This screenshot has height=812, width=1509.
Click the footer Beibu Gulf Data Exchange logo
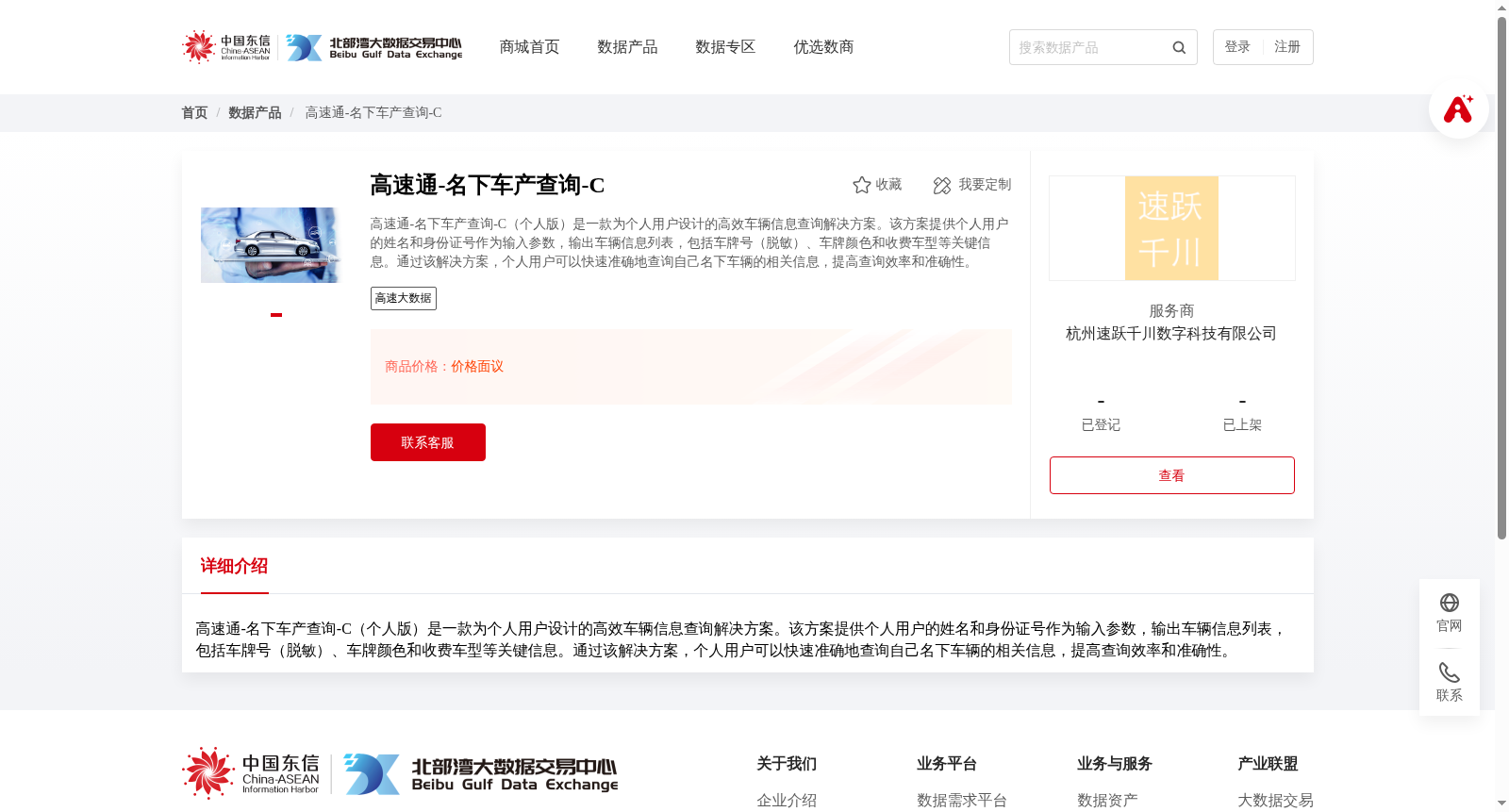coord(481,774)
